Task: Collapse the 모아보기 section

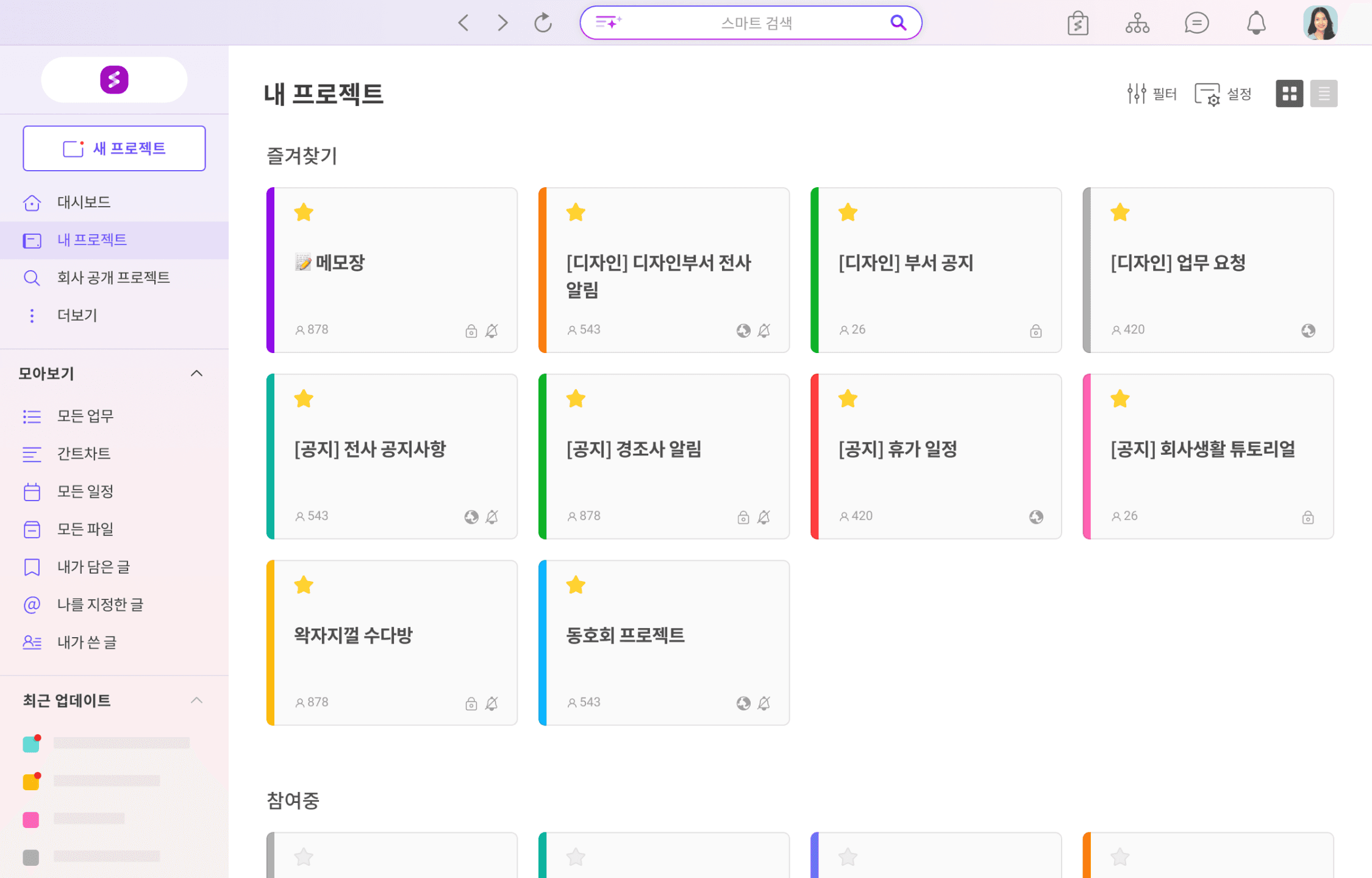Action: point(196,373)
